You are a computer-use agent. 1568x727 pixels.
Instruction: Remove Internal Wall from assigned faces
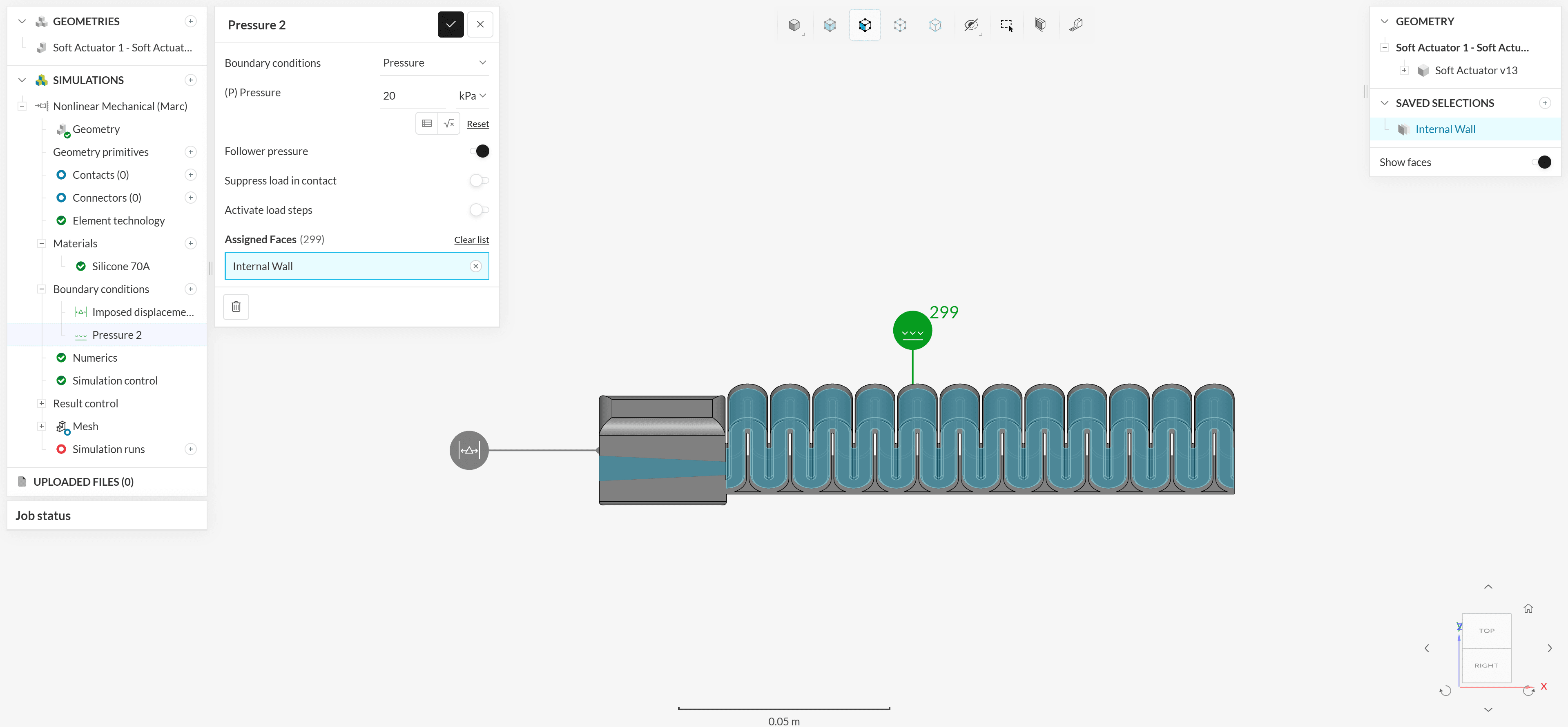[x=476, y=267]
